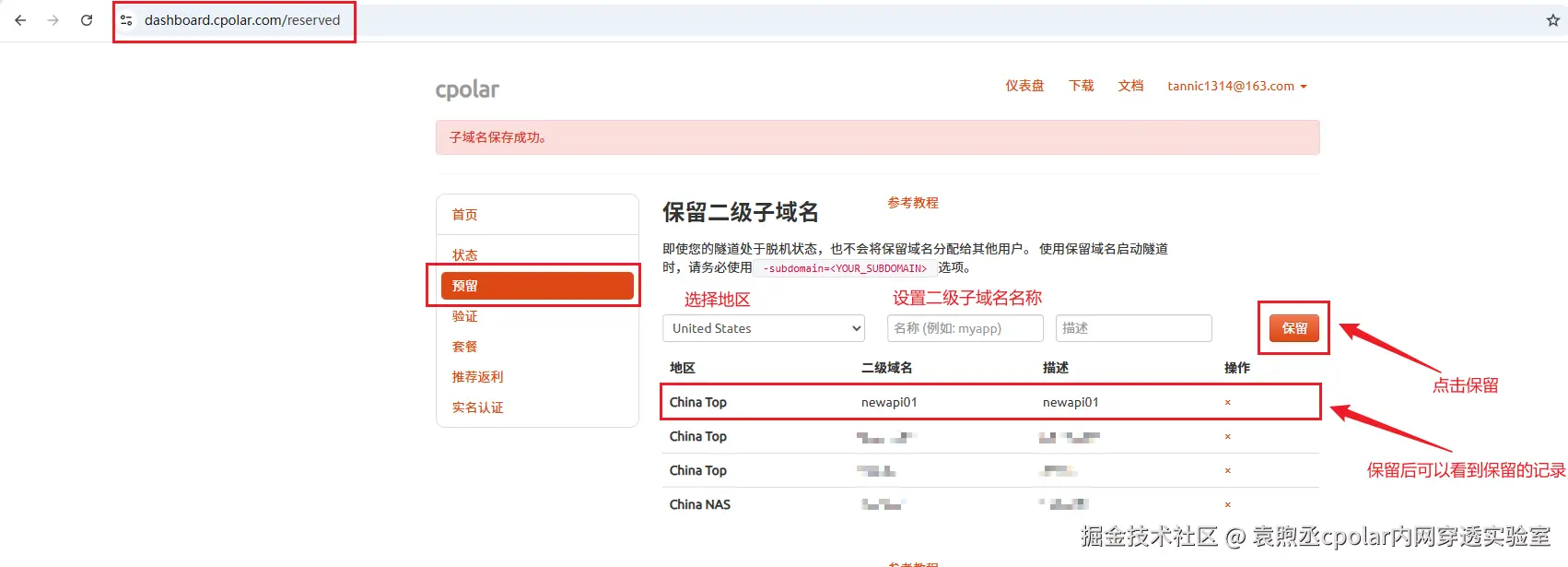
Task: Open the 仪表盘 nav link
Action: click(1024, 86)
